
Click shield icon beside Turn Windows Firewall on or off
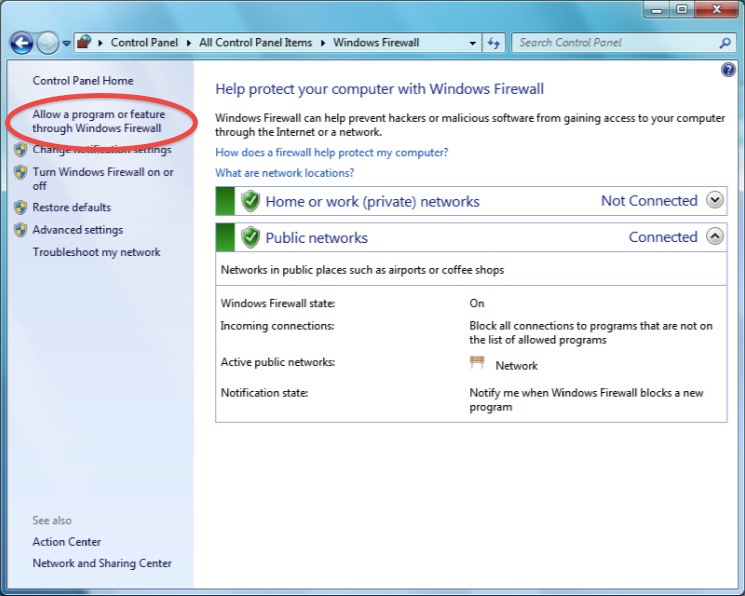point(20,172)
